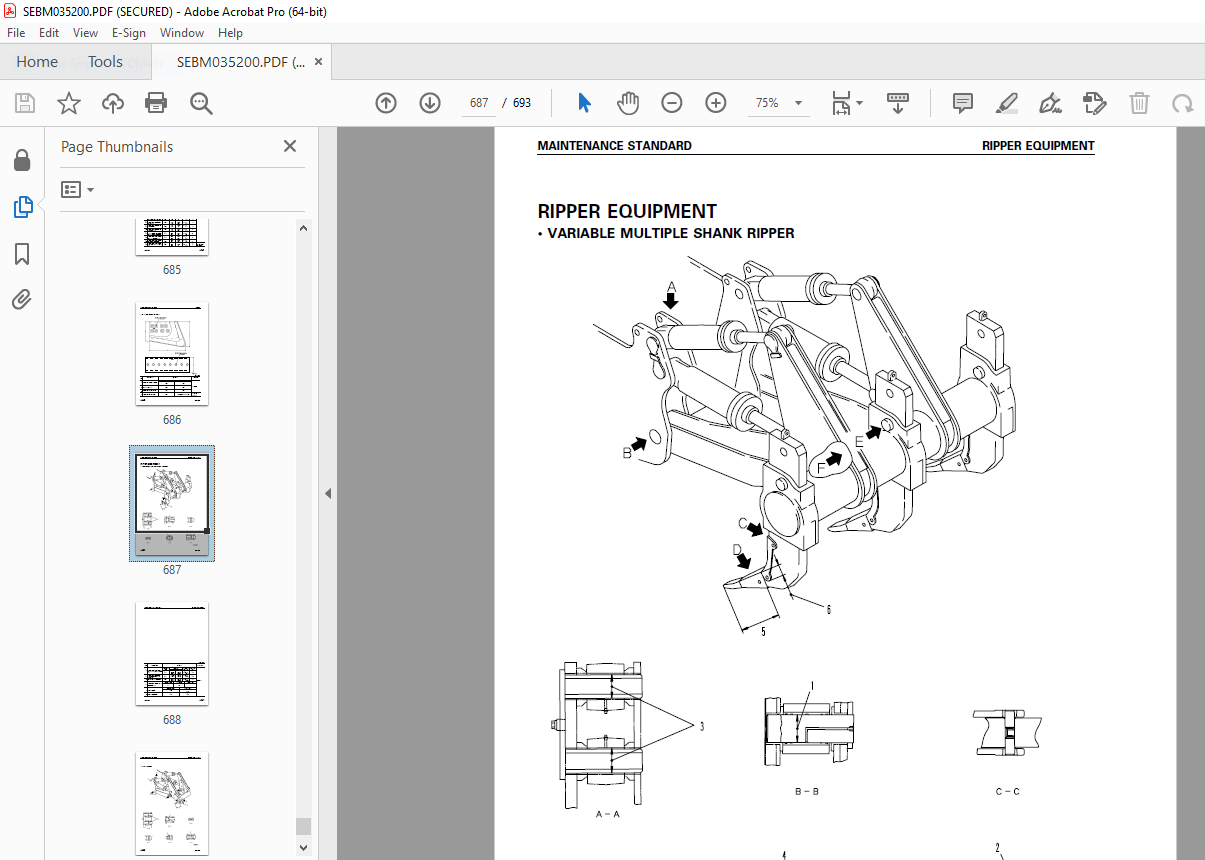Add a comment with the note icon
The width and height of the screenshot is (1205, 860).
tap(963, 103)
